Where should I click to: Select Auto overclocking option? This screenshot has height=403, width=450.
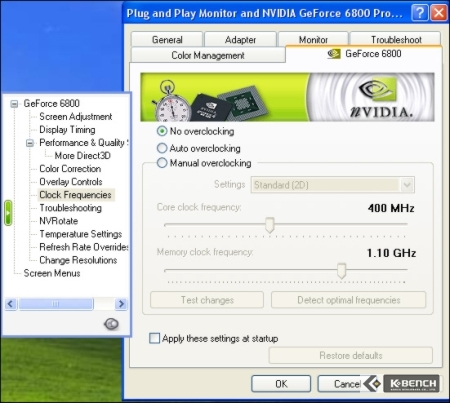pyautogui.click(x=162, y=148)
